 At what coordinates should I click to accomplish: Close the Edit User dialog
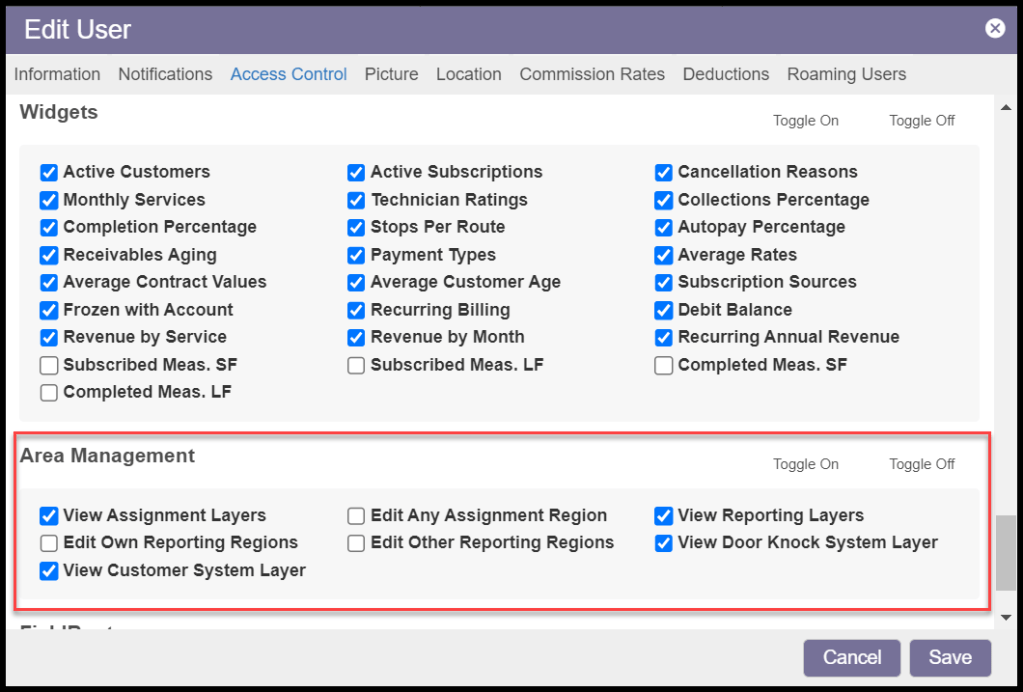(995, 28)
